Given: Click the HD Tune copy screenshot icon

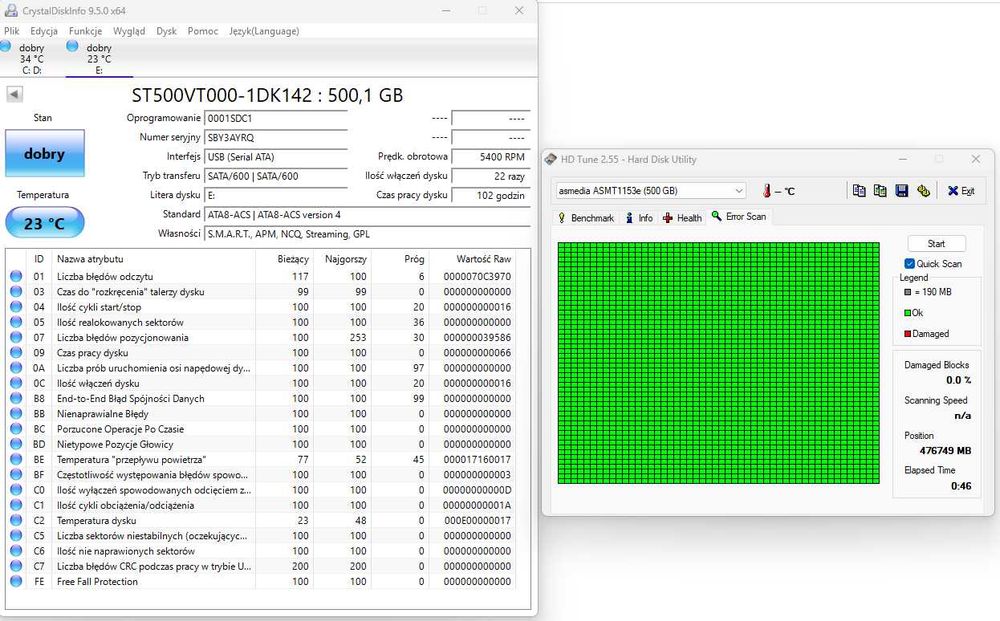Looking at the screenshot, I should pyautogui.click(x=880, y=191).
